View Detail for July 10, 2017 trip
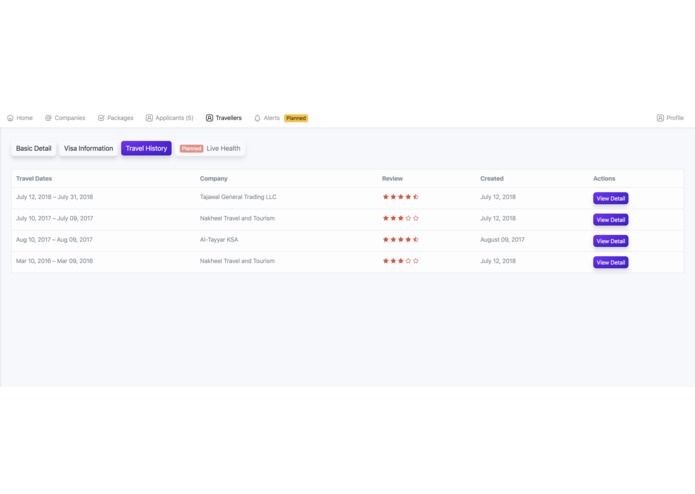 [611, 220]
